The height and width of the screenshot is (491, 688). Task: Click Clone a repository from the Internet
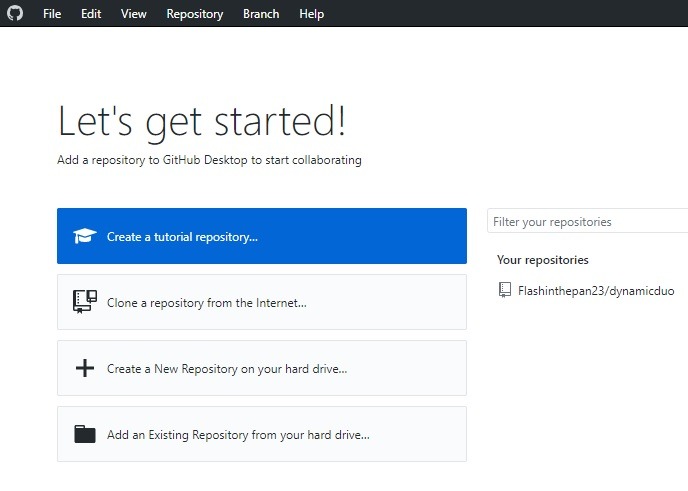pyautogui.click(x=262, y=302)
